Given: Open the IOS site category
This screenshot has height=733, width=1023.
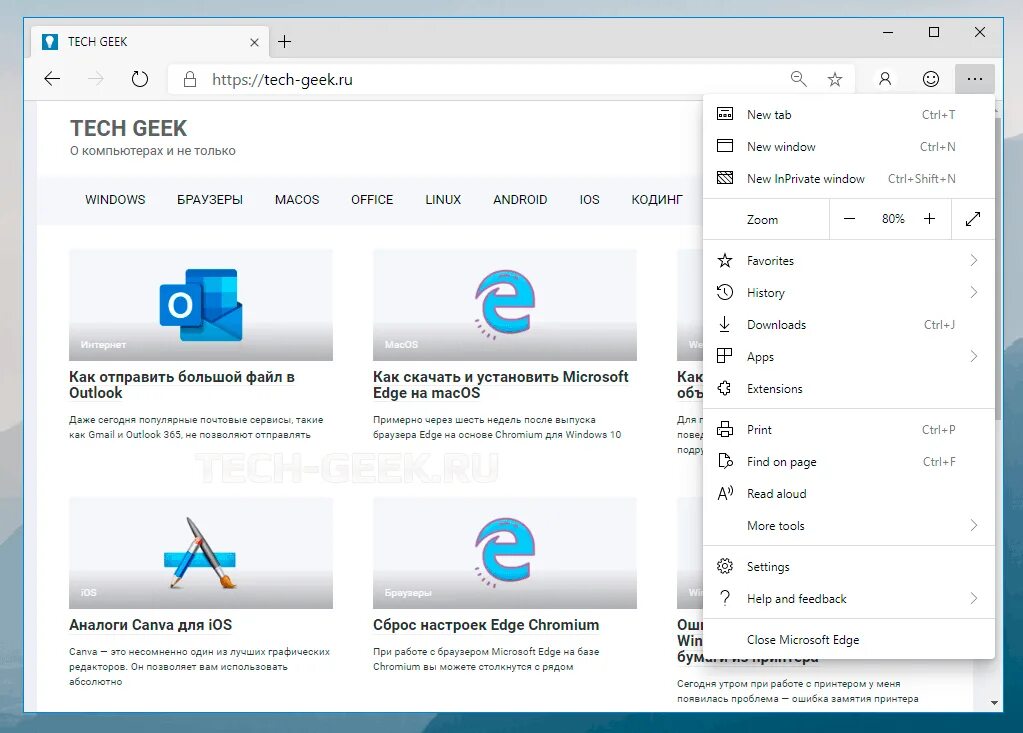Looking at the screenshot, I should pos(589,200).
